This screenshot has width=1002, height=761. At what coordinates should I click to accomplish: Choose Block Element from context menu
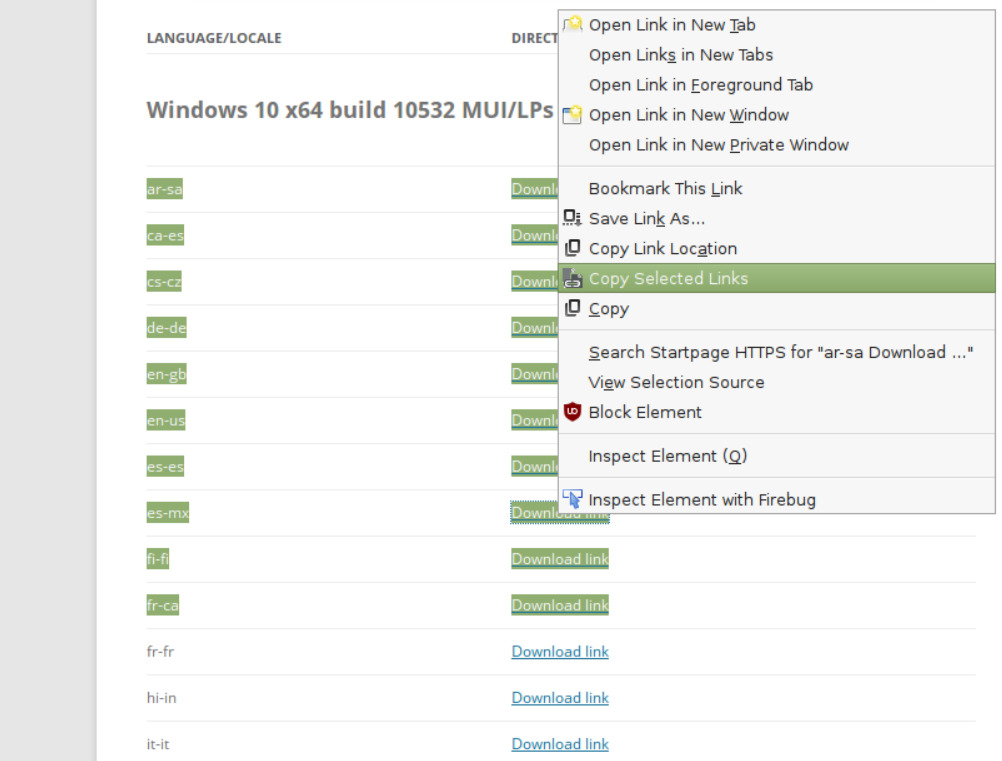coord(776,412)
